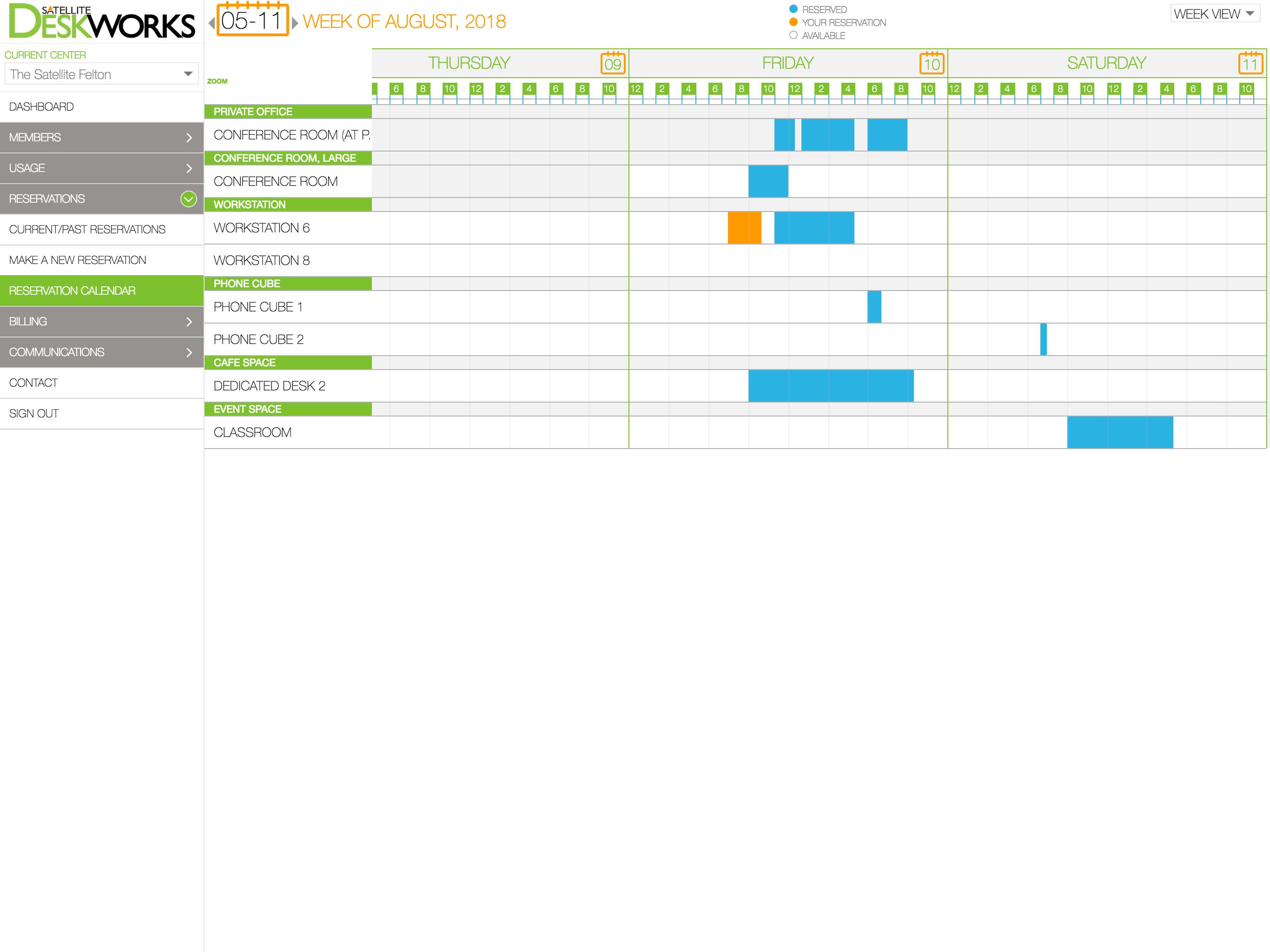1270x952 pixels.
Task: Select the Conference Room (At P. row label
Action: 291,135
